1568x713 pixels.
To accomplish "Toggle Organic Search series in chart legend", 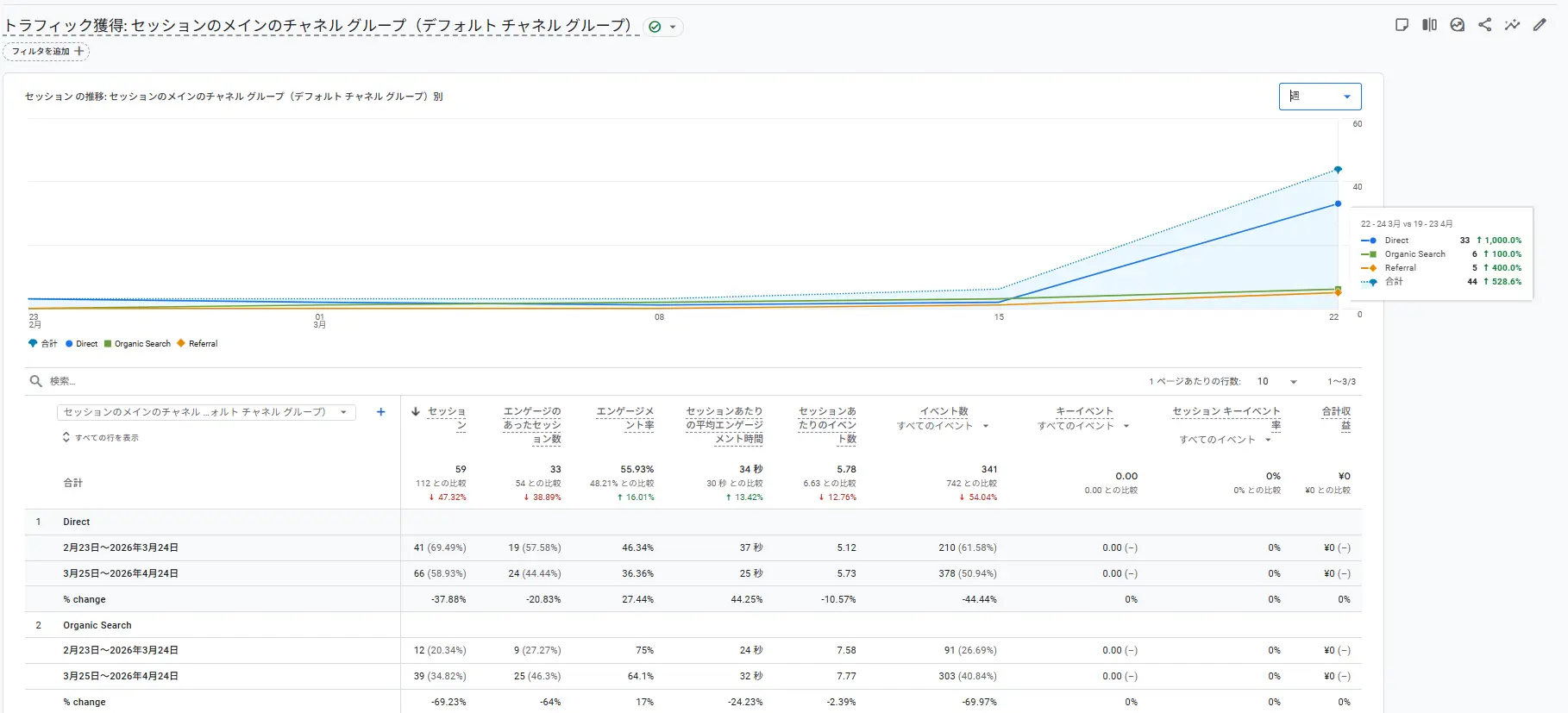I will [137, 343].
